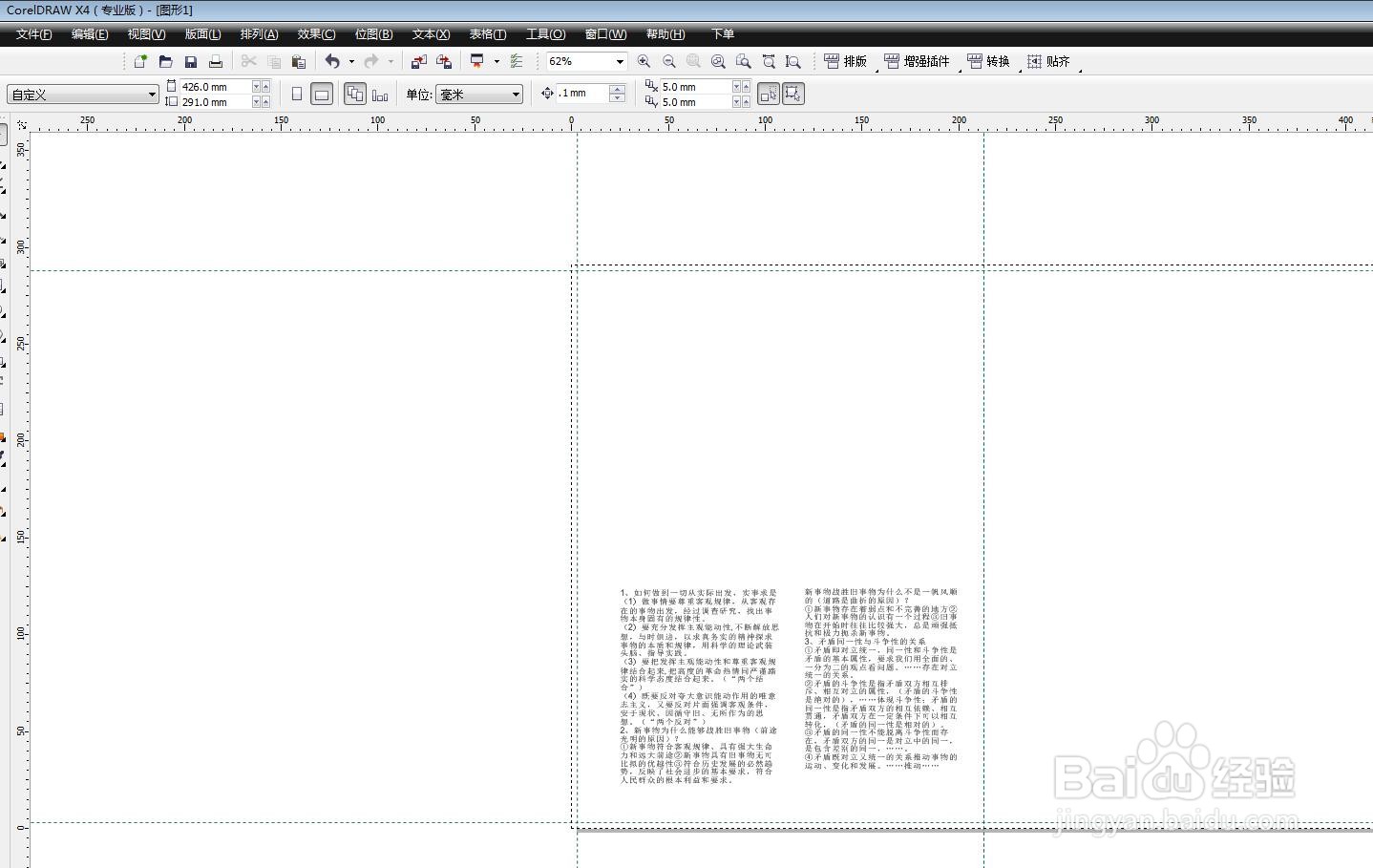This screenshot has width=1373, height=868.
Task: Click the Export icon
Action: click(444, 61)
